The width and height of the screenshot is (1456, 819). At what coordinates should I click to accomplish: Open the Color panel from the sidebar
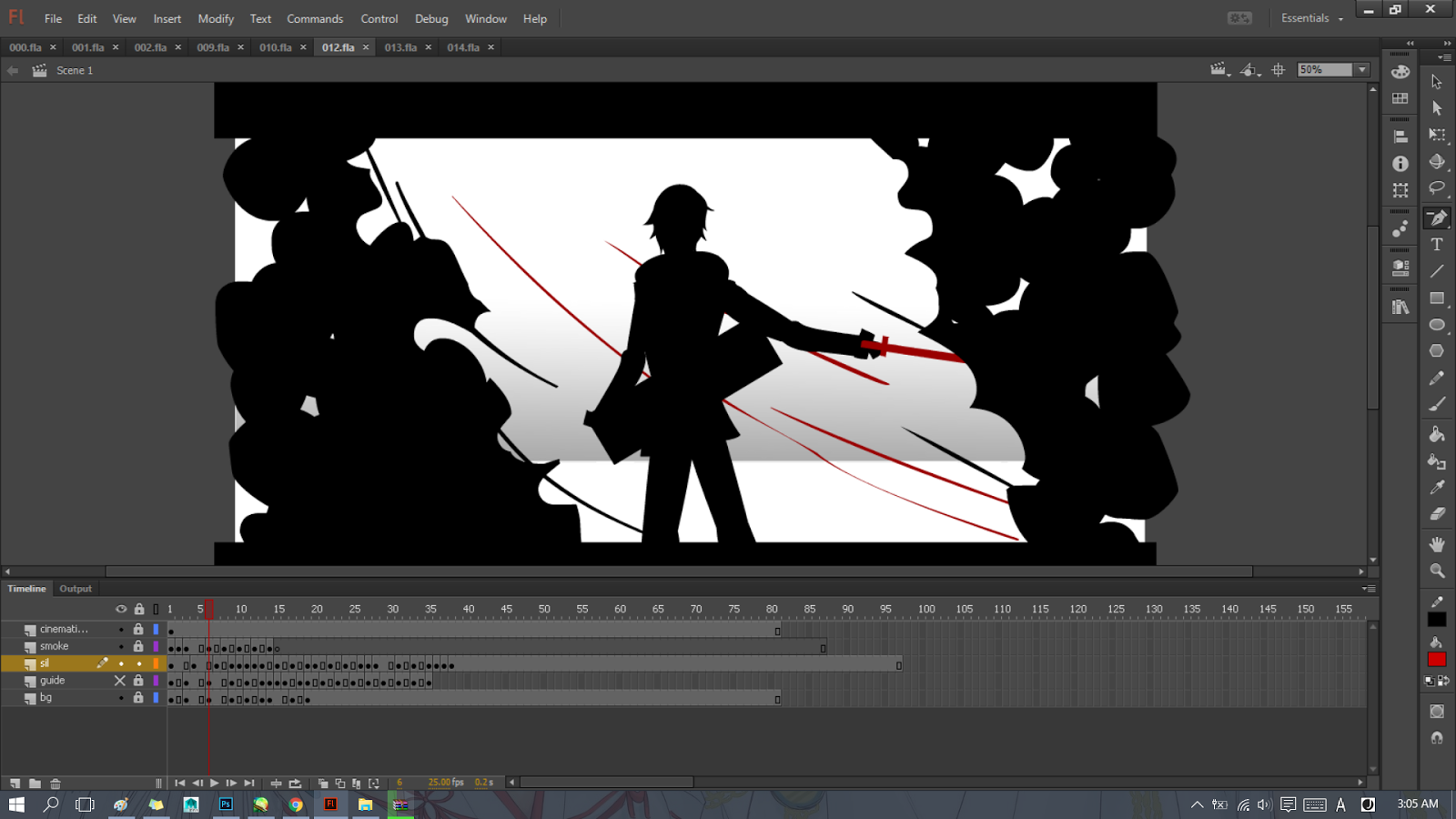[x=1401, y=73]
